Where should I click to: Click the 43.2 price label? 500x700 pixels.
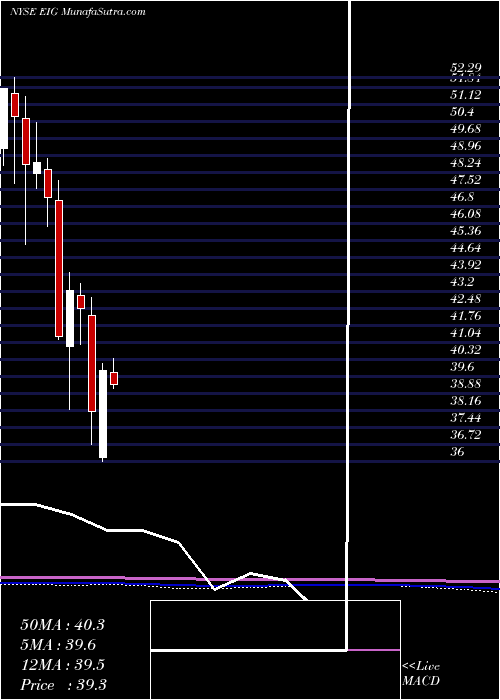click(x=462, y=281)
